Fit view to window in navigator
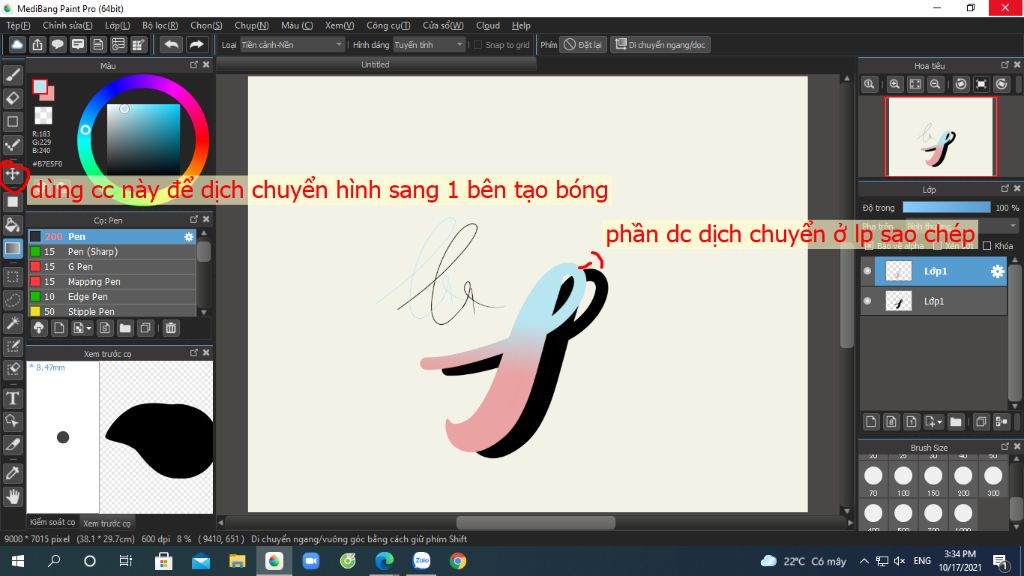 coord(915,84)
